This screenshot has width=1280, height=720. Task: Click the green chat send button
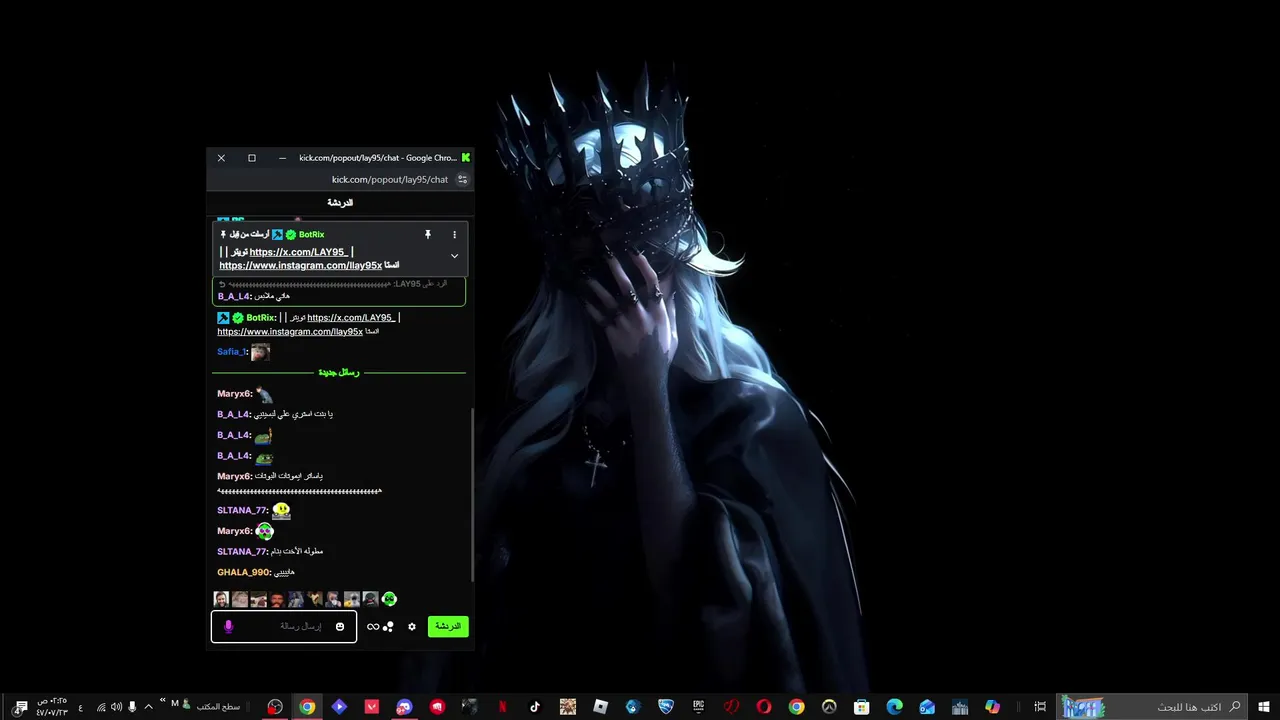(x=448, y=626)
